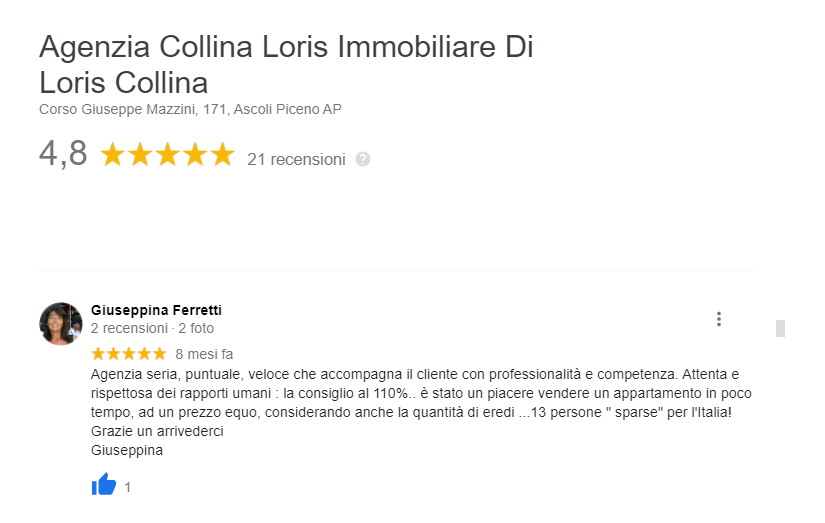The width and height of the screenshot is (825, 523).
Task: Open the '2 recensioni · 2 foto' contributor details
Action: pyautogui.click(x=152, y=328)
